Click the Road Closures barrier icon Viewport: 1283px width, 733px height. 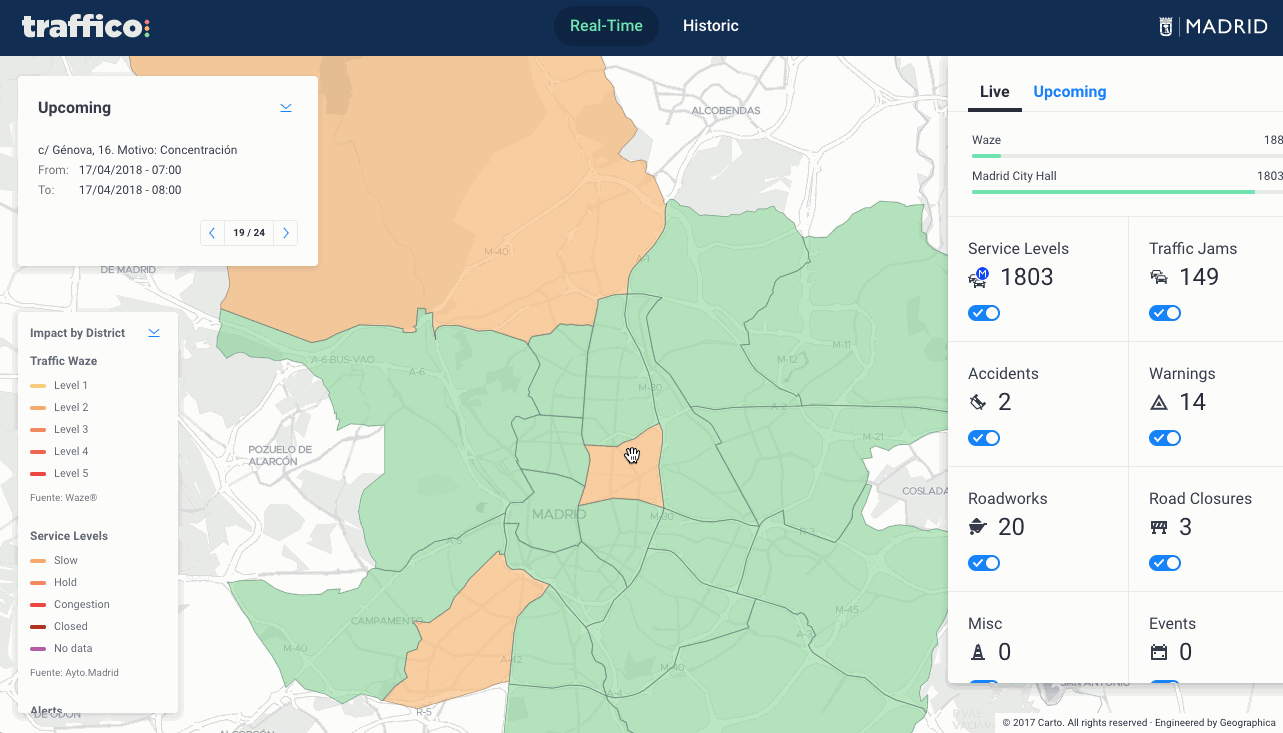(x=1157, y=528)
